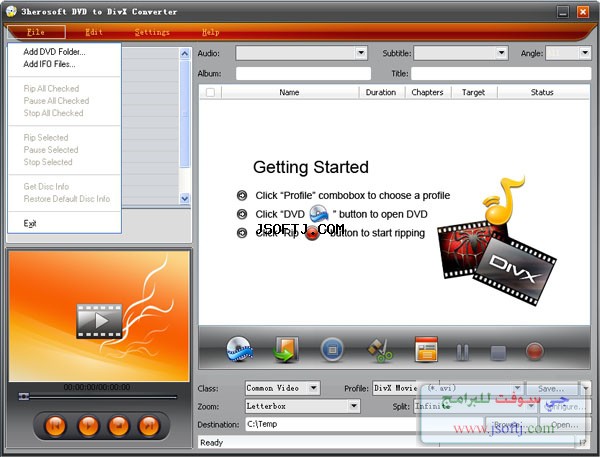The image size is (600, 457).
Task: Click the Save... profile button
Action: [x=552, y=388]
